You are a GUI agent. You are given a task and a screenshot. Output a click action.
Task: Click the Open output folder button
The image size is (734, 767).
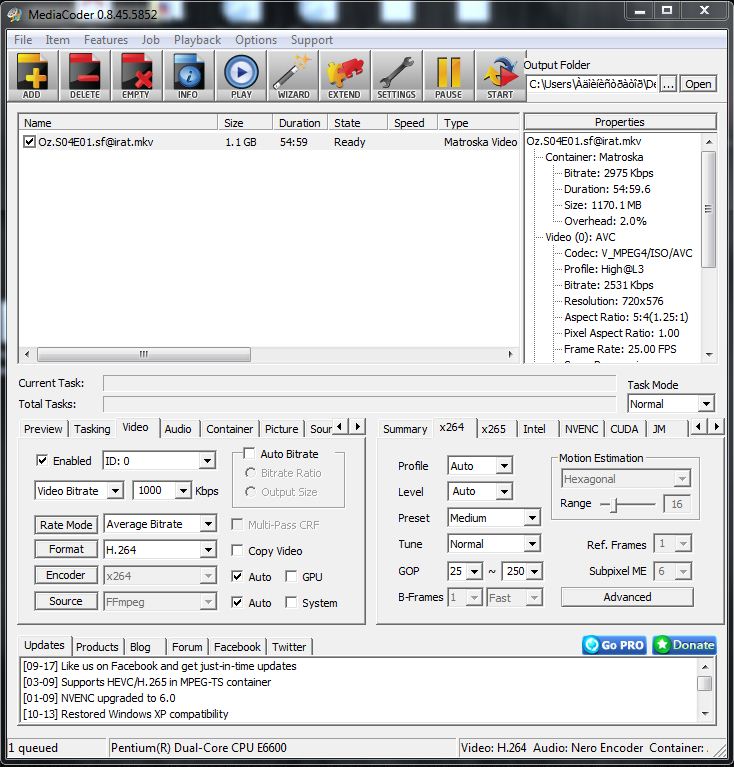tap(698, 84)
